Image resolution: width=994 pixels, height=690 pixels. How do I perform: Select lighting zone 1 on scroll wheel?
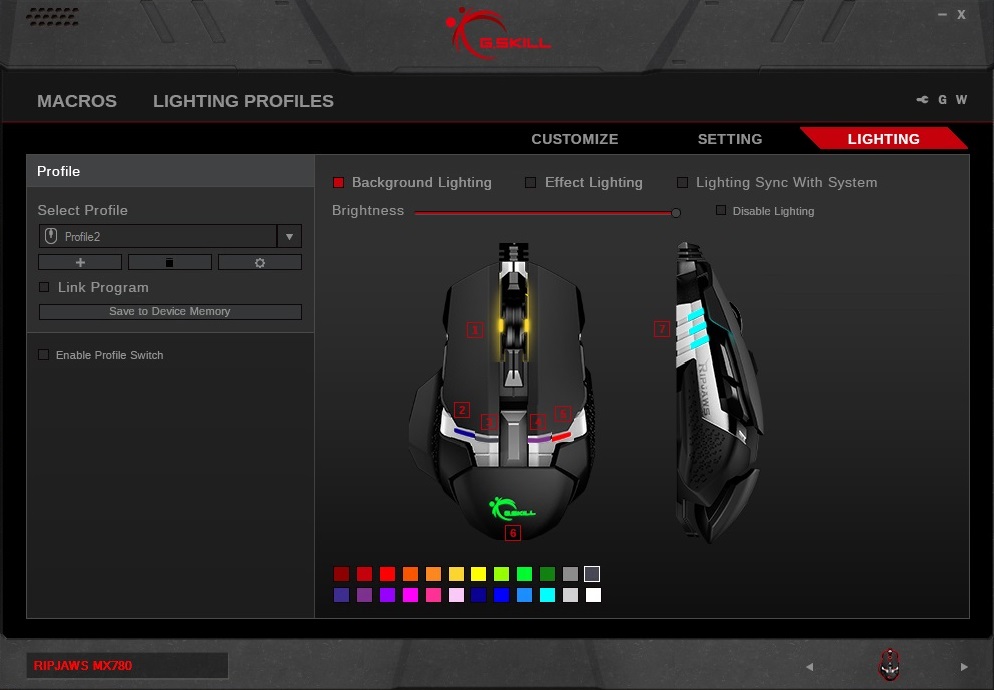coord(475,329)
